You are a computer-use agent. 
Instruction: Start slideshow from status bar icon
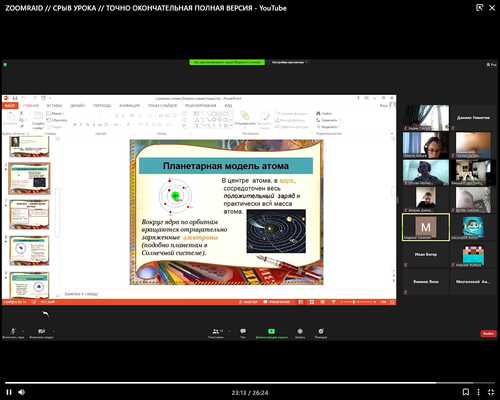(333, 302)
